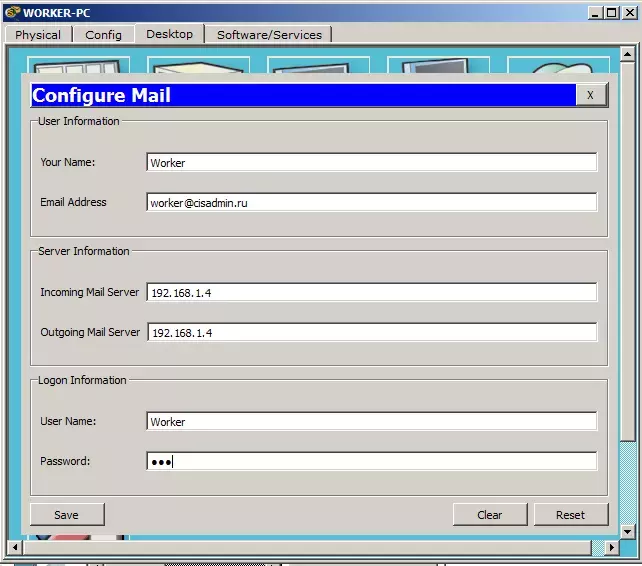Select the Desktop tab

(x=170, y=34)
